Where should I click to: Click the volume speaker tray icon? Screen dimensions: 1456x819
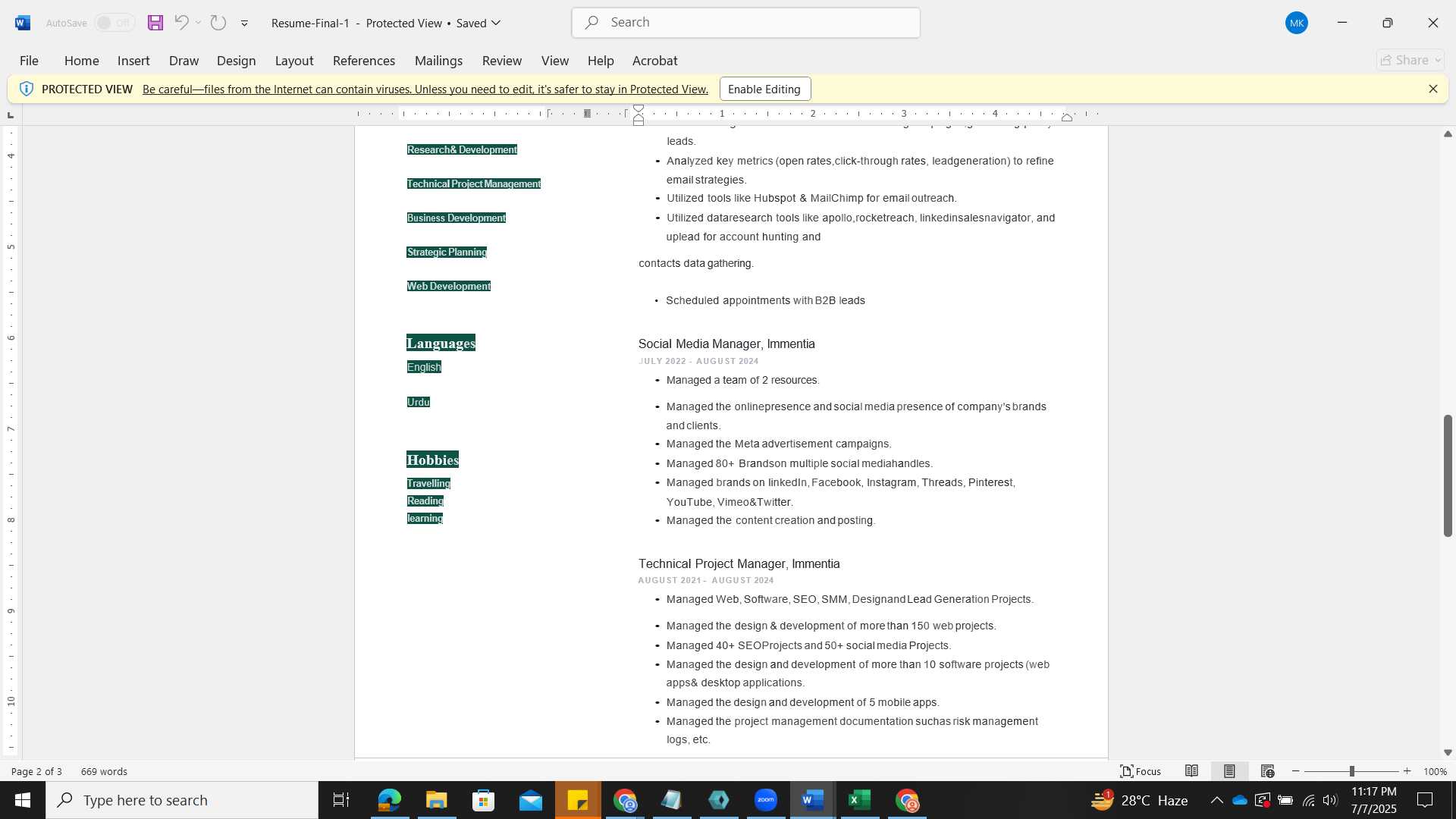(1330, 800)
